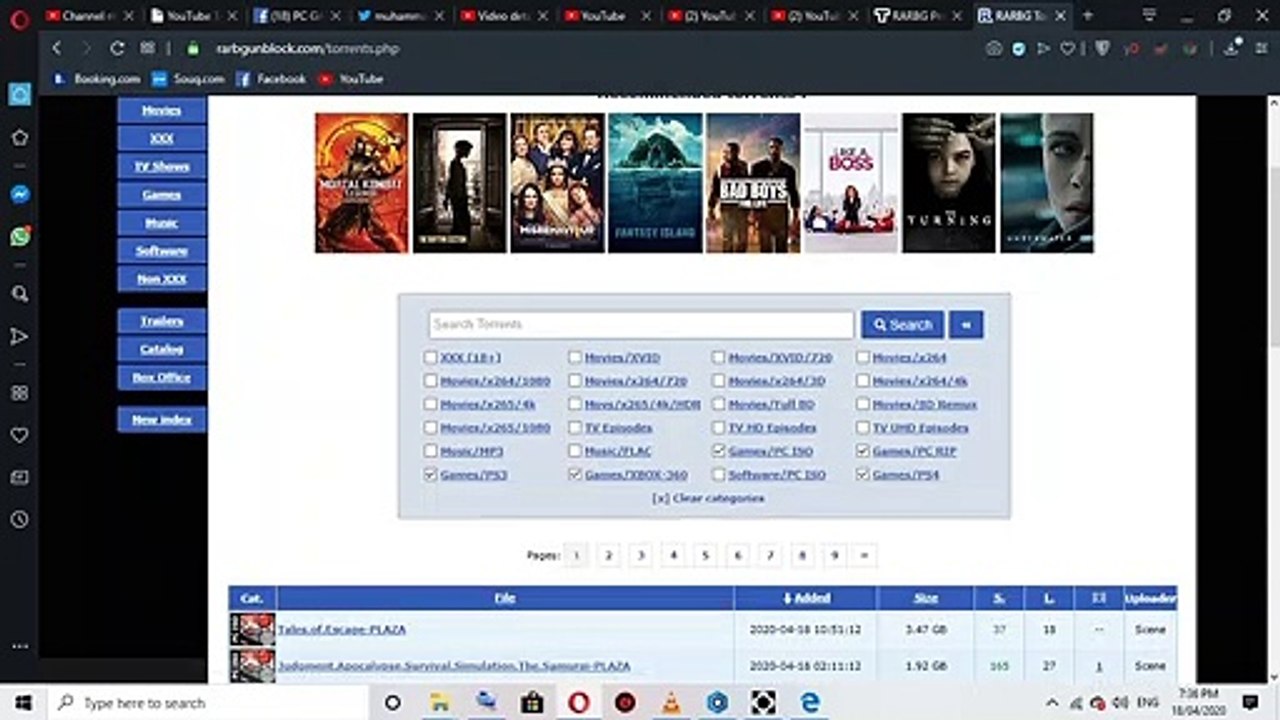Open the sidebar search icon
Screen dimensions: 1280x720
(x=19, y=294)
